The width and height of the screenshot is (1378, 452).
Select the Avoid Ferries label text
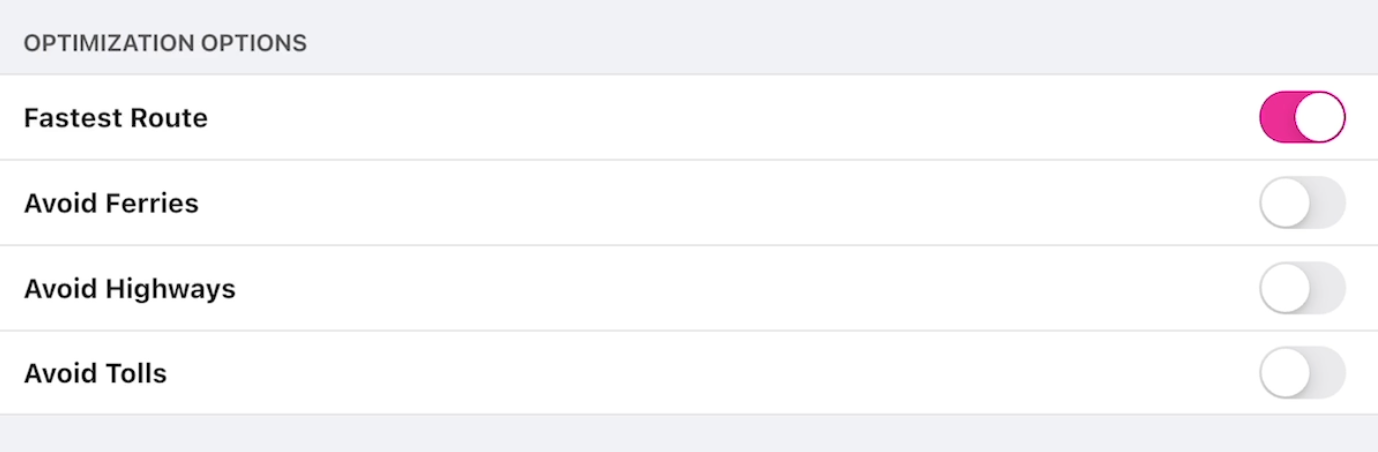tap(111, 203)
